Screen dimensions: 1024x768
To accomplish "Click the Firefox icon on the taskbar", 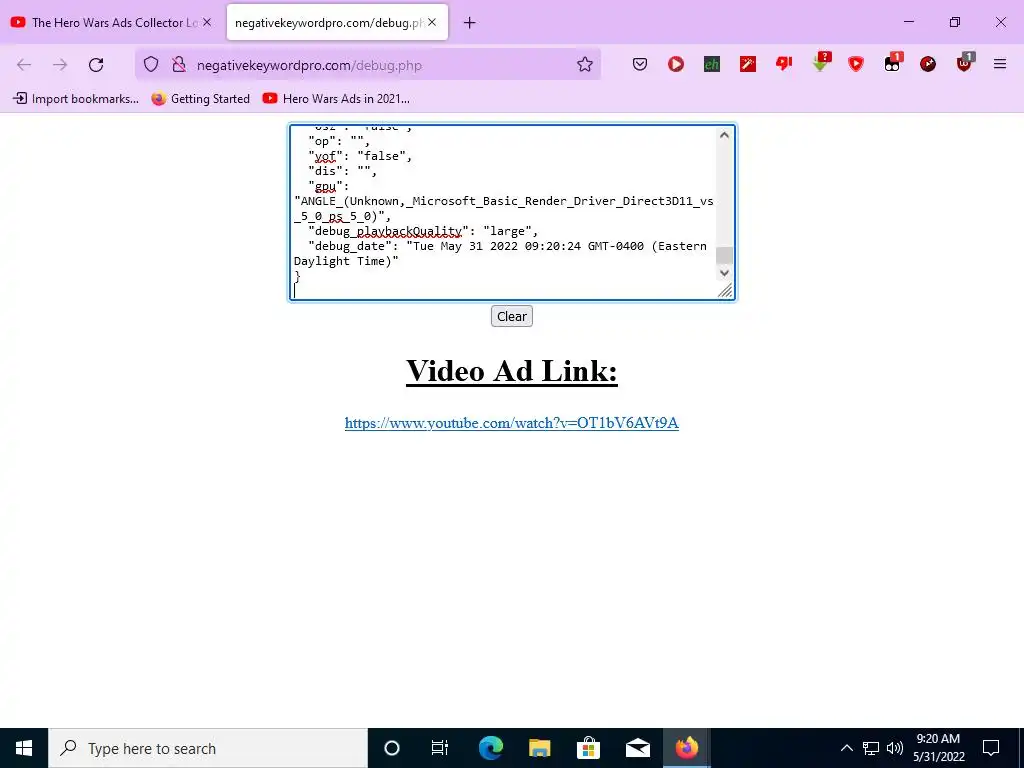I will click(x=686, y=748).
